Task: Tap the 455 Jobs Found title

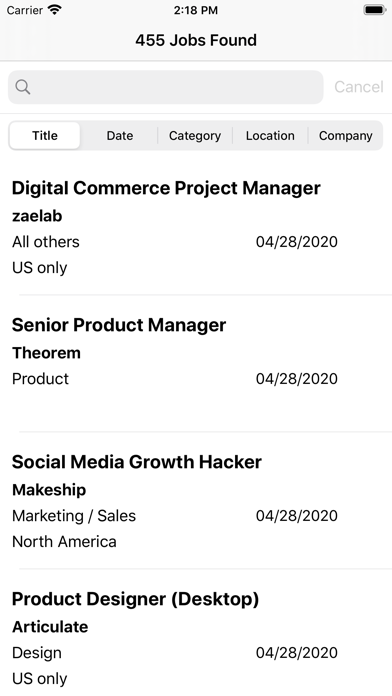Action: tap(196, 40)
